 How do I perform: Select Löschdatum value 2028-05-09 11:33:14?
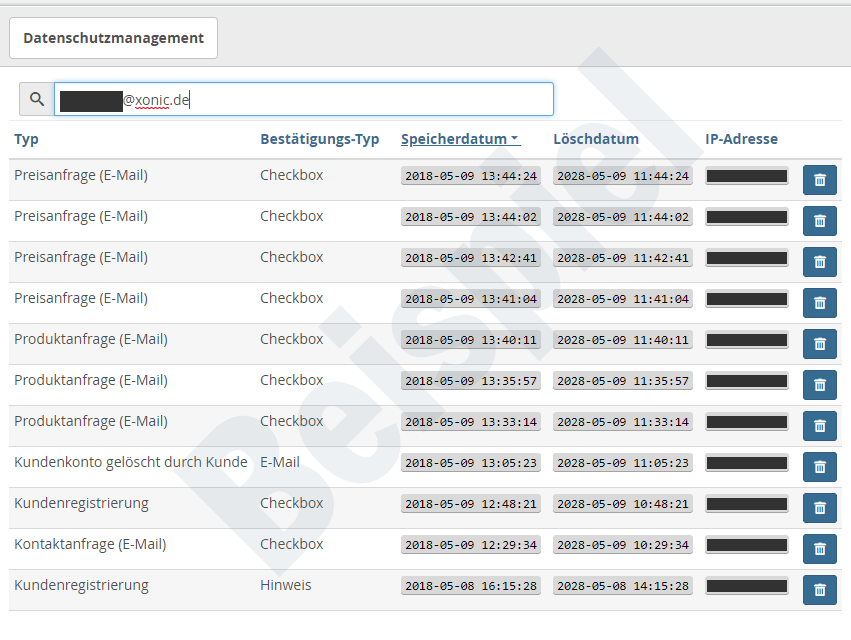tap(623, 422)
